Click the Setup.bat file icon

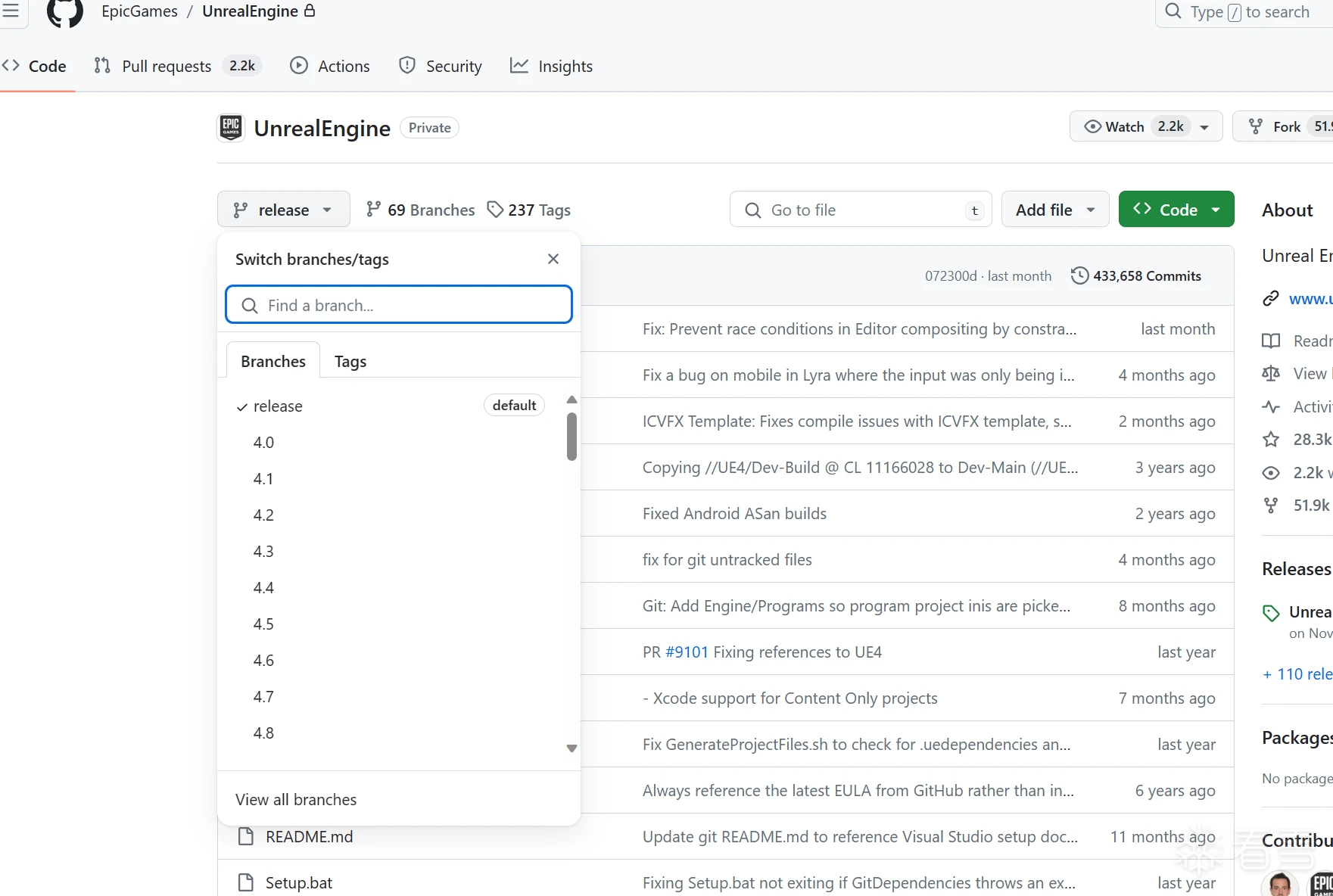245,882
